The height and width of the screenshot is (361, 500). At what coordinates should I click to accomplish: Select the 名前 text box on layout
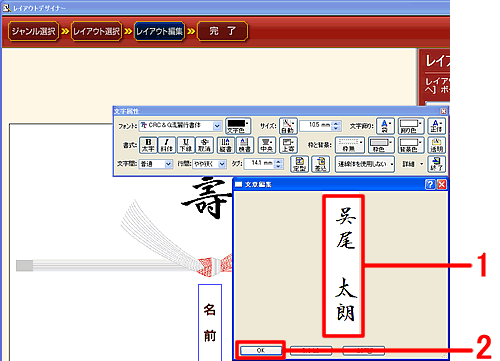(x=210, y=322)
